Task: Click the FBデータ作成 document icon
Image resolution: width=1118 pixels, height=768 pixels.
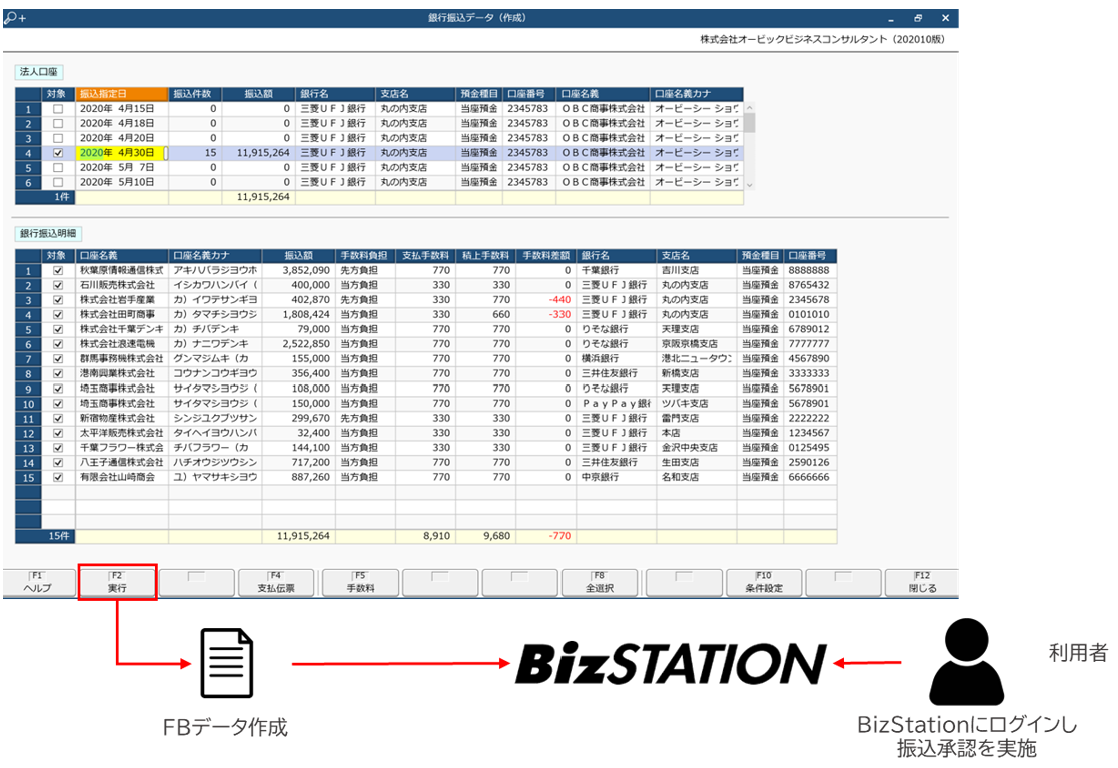Action: 227,662
